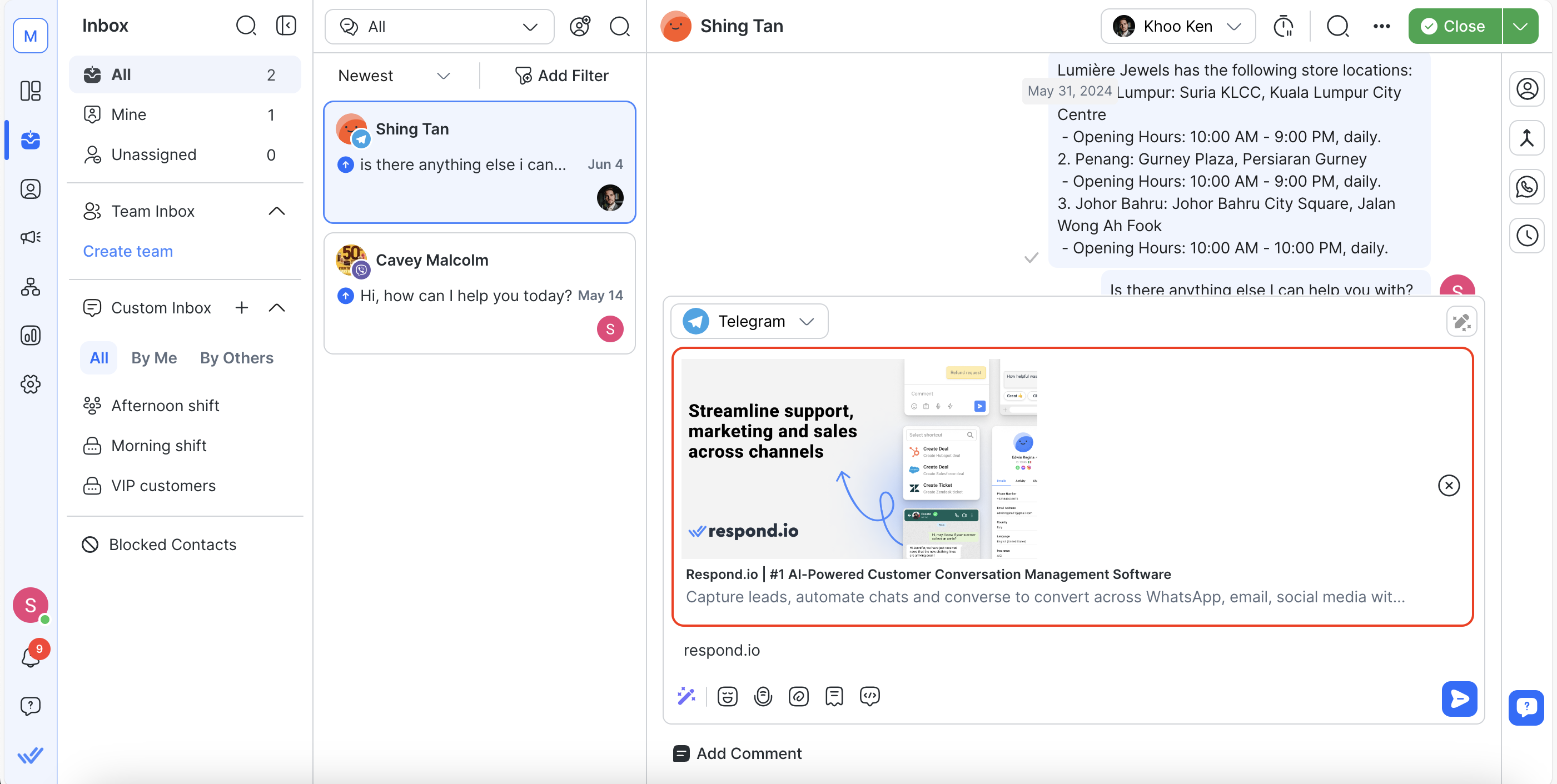Viewport: 1557px width, 784px height.
Task: Switch to the By Others filter tab
Action: tap(236, 358)
